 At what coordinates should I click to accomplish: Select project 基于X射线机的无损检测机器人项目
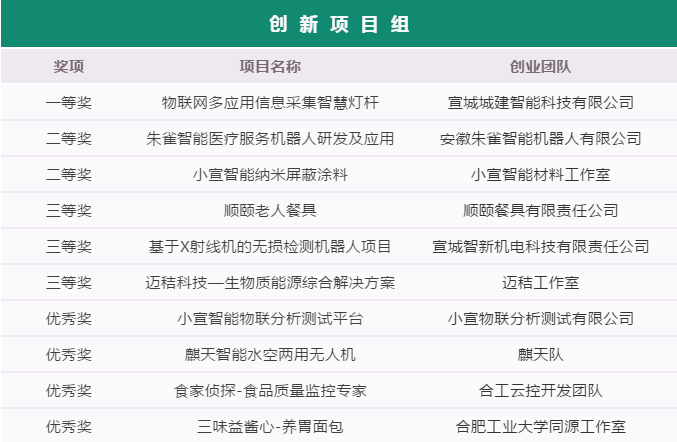tap(270, 247)
